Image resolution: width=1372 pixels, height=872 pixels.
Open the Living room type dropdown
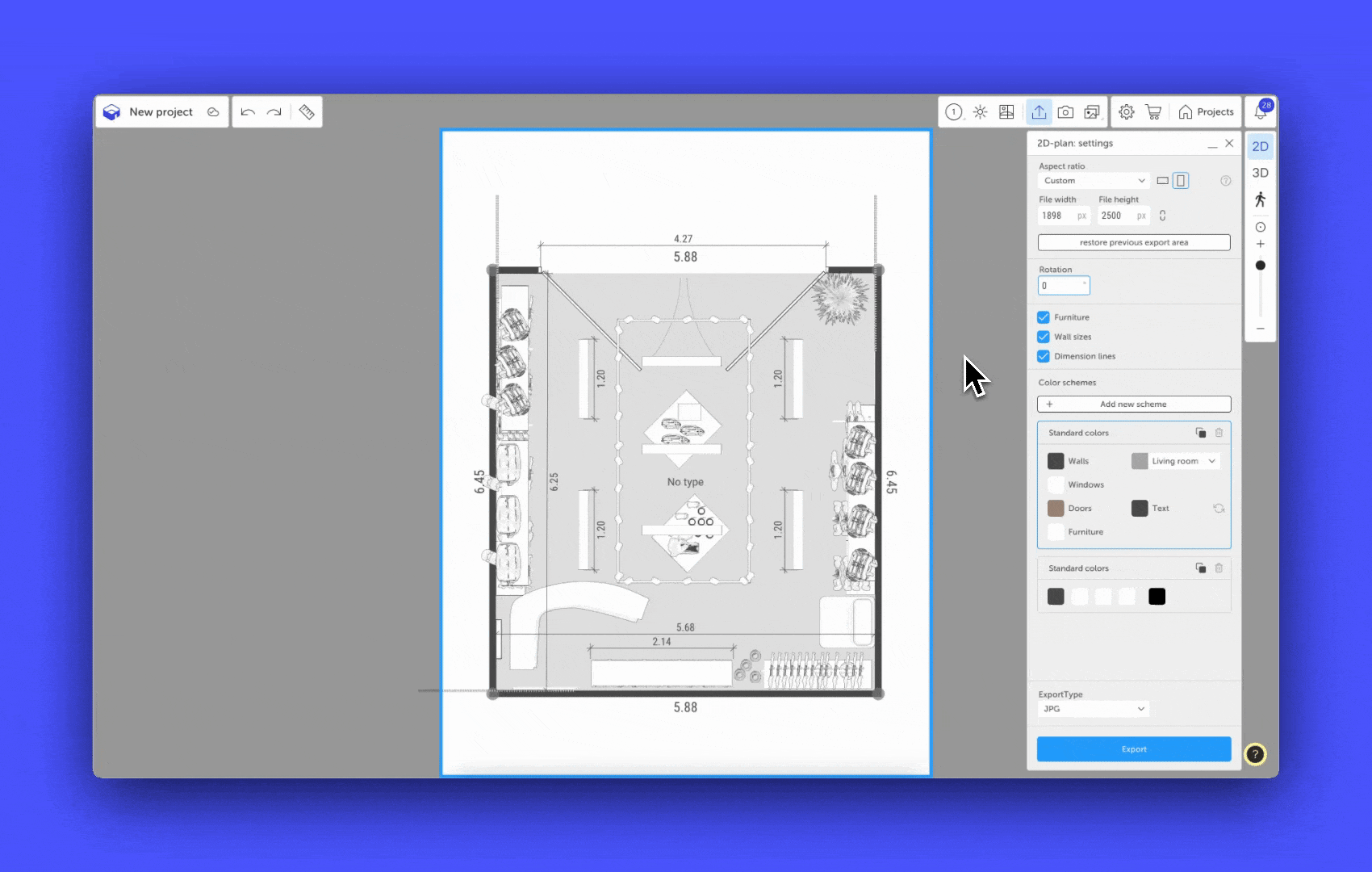click(1183, 461)
